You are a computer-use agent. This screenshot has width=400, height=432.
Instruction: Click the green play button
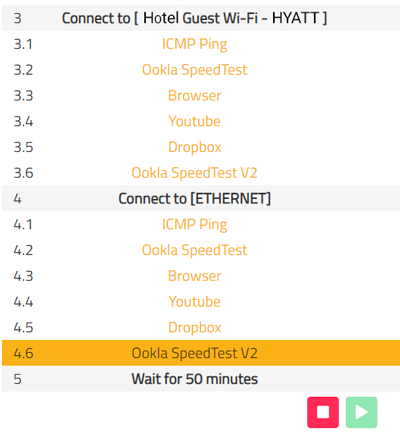click(x=361, y=412)
